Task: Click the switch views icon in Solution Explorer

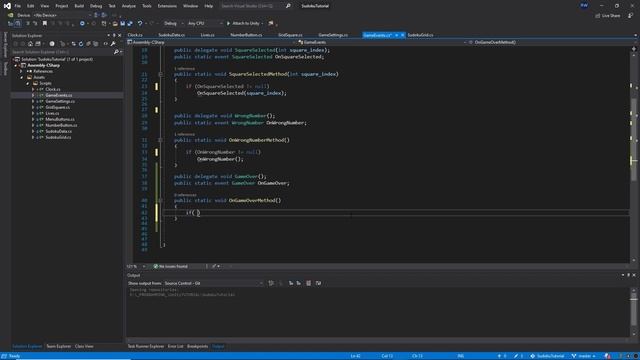Action: coord(38,44)
